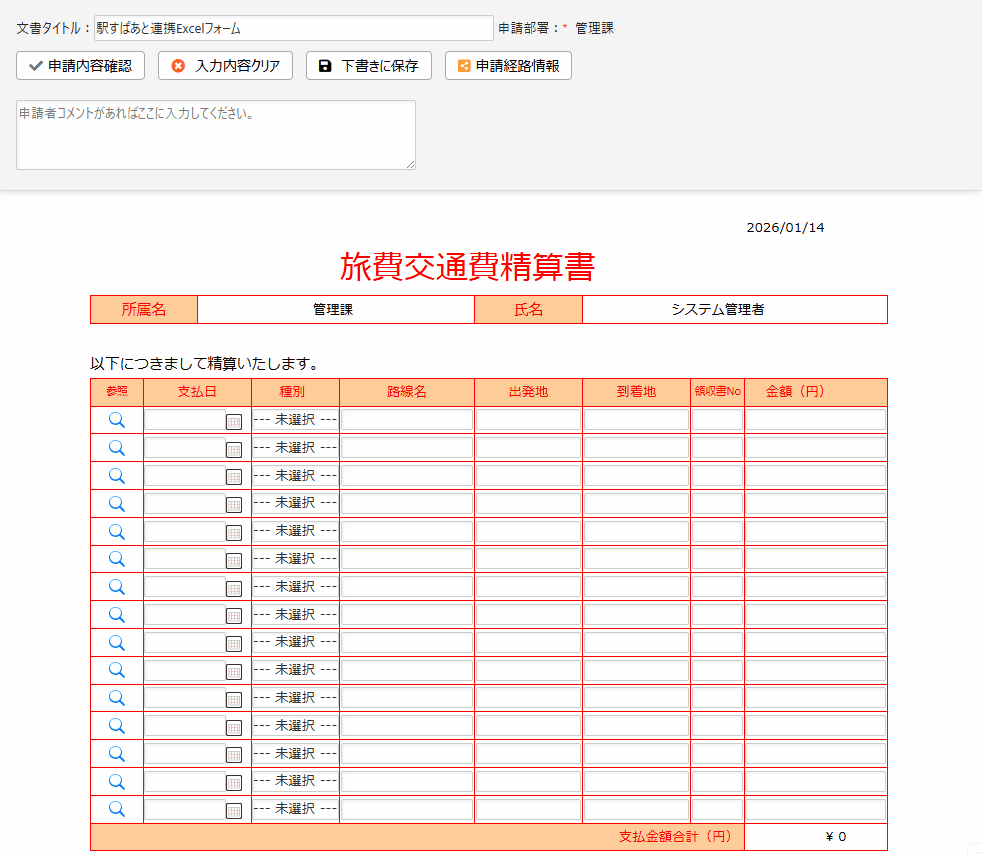Open the calendar picker in the last payment date row

pos(234,810)
